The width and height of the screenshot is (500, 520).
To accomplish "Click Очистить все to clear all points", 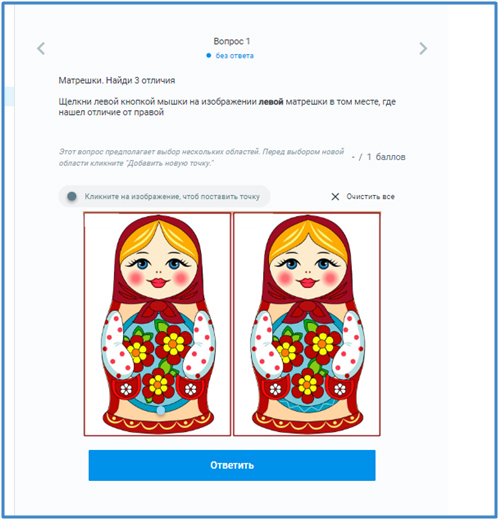I will tap(370, 197).
